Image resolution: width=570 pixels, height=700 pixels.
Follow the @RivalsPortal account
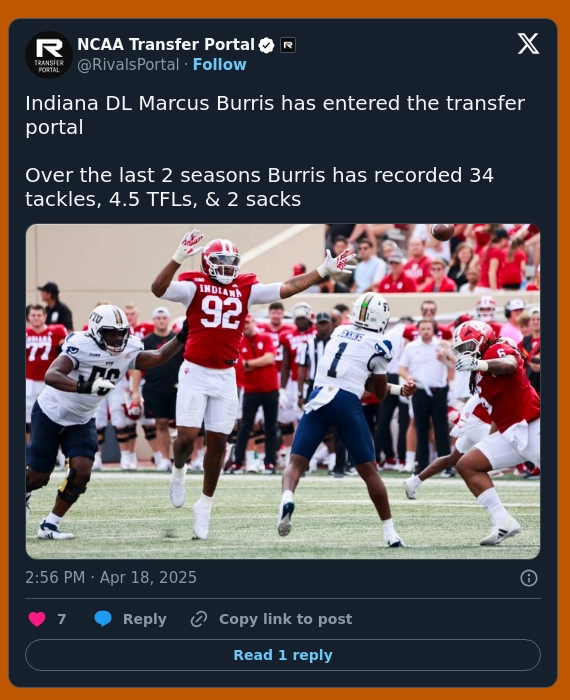[x=219, y=65]
